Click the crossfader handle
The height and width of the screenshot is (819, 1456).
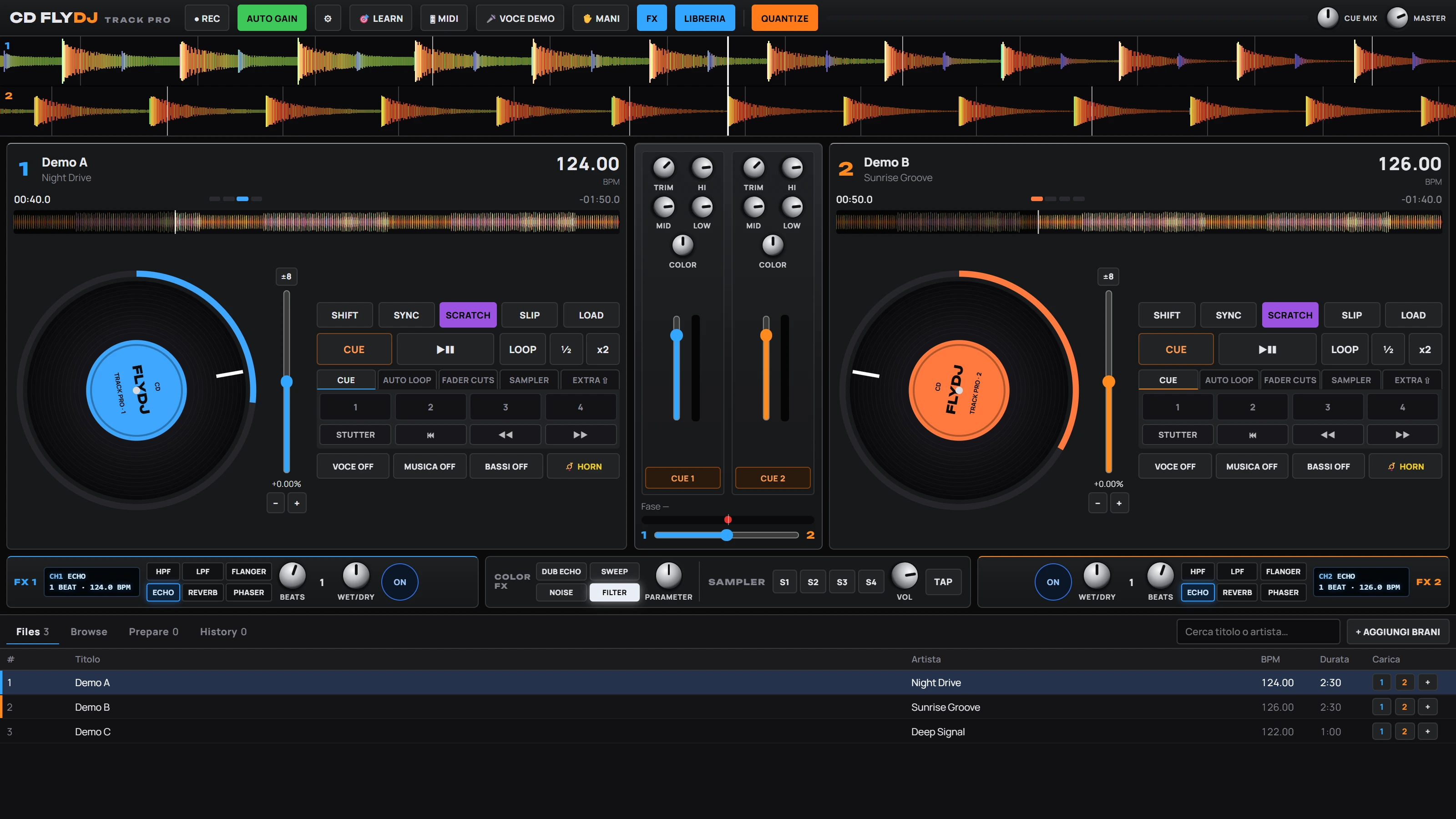coord(726,535)
